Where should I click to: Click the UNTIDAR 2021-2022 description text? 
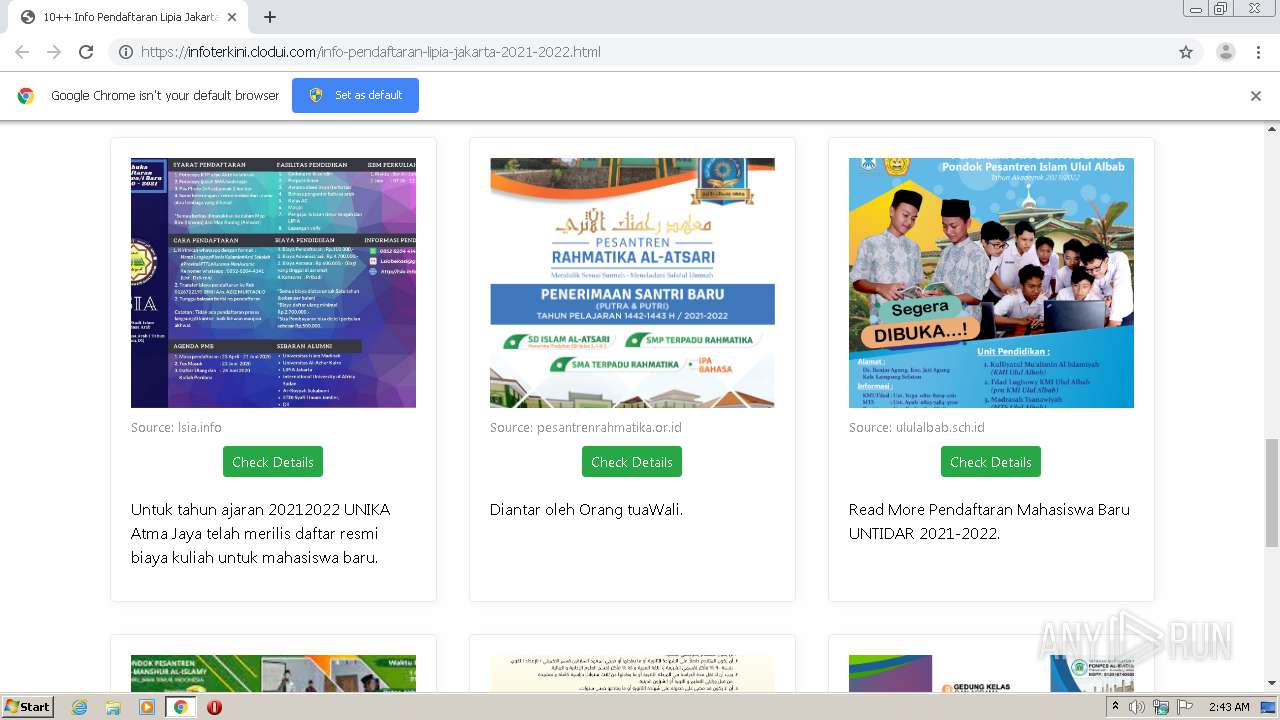click(x=989, y=521)
